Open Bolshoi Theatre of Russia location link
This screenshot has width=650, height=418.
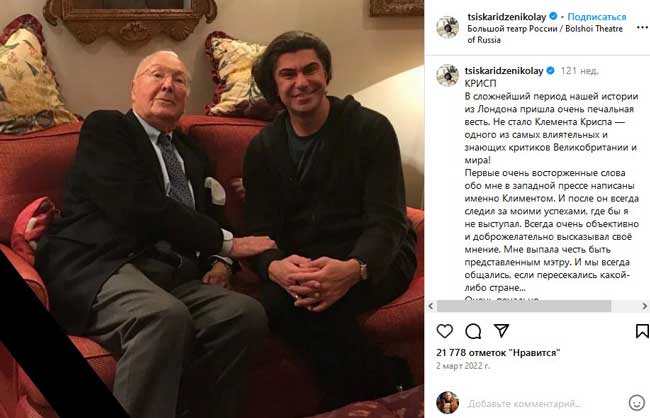point(545,34)
